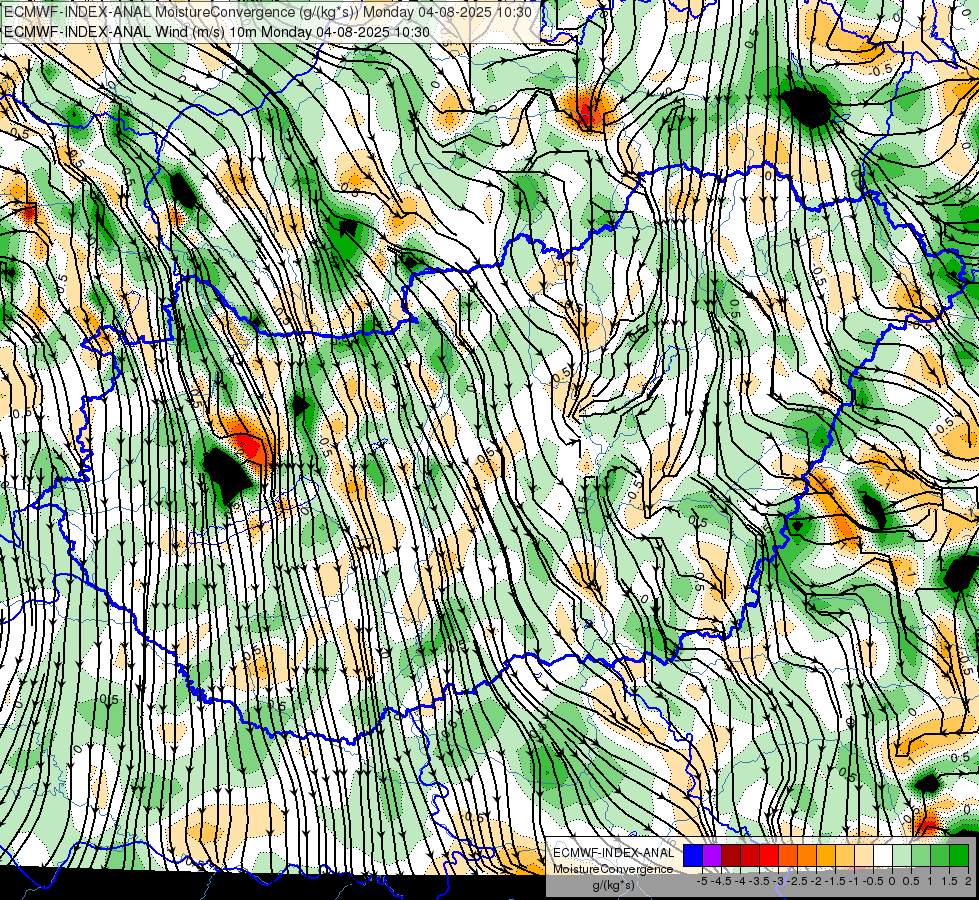The image size is (979, 900).
Task: Click the light green swatch between 0 and 0.5
Action: tap(902, 856)
